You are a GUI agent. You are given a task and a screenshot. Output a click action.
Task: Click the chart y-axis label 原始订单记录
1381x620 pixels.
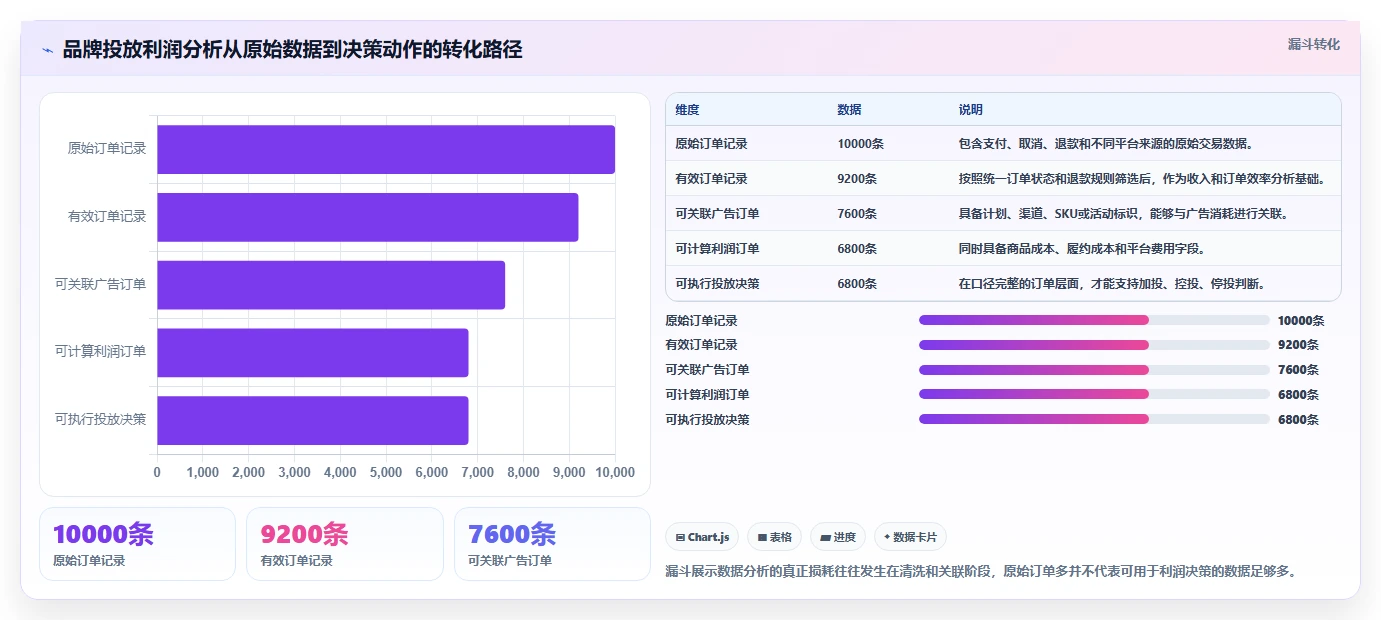click(x=107, y=149)
